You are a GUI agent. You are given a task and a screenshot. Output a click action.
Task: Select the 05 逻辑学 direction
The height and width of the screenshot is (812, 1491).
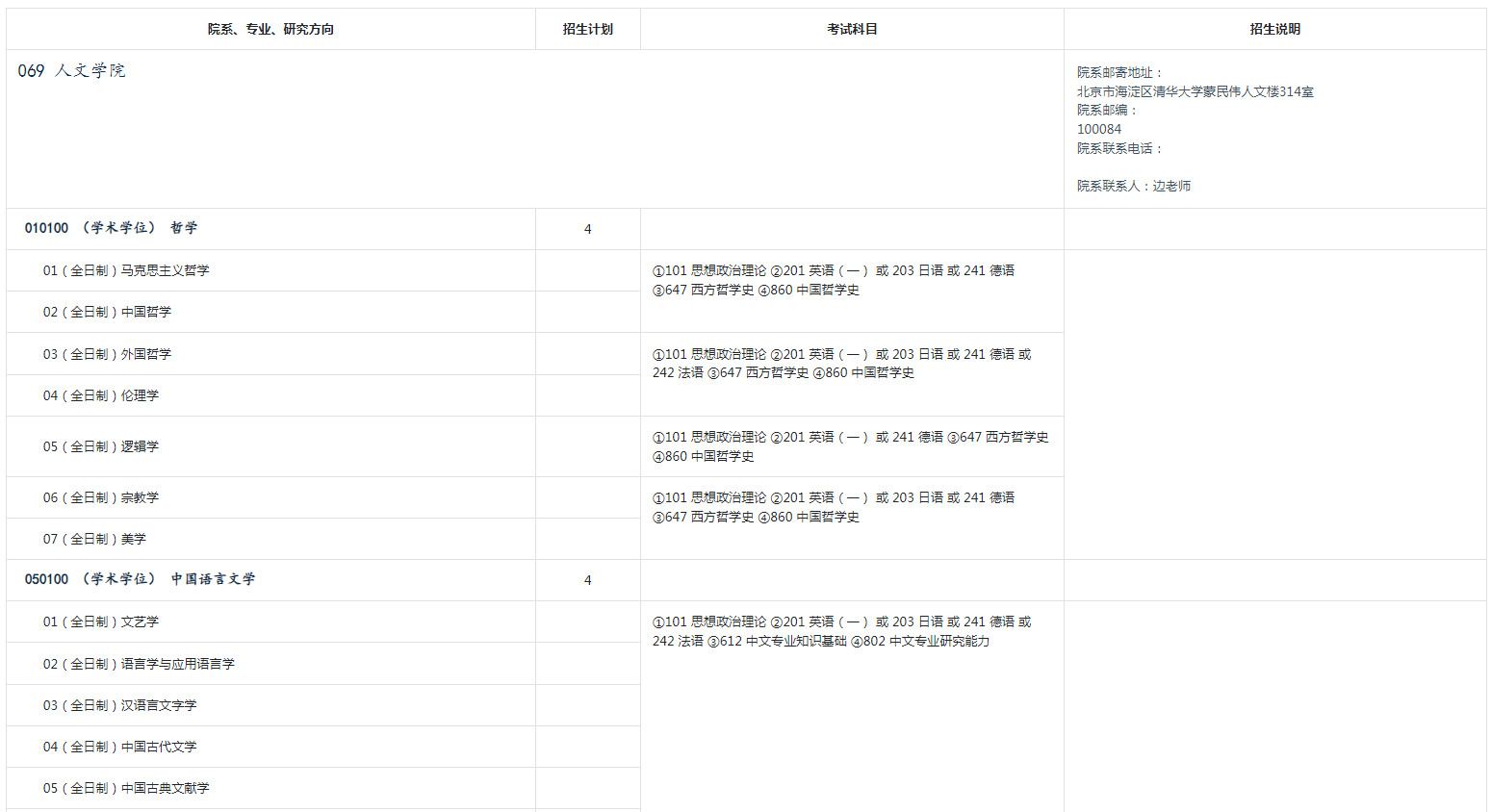click(101, 446)
